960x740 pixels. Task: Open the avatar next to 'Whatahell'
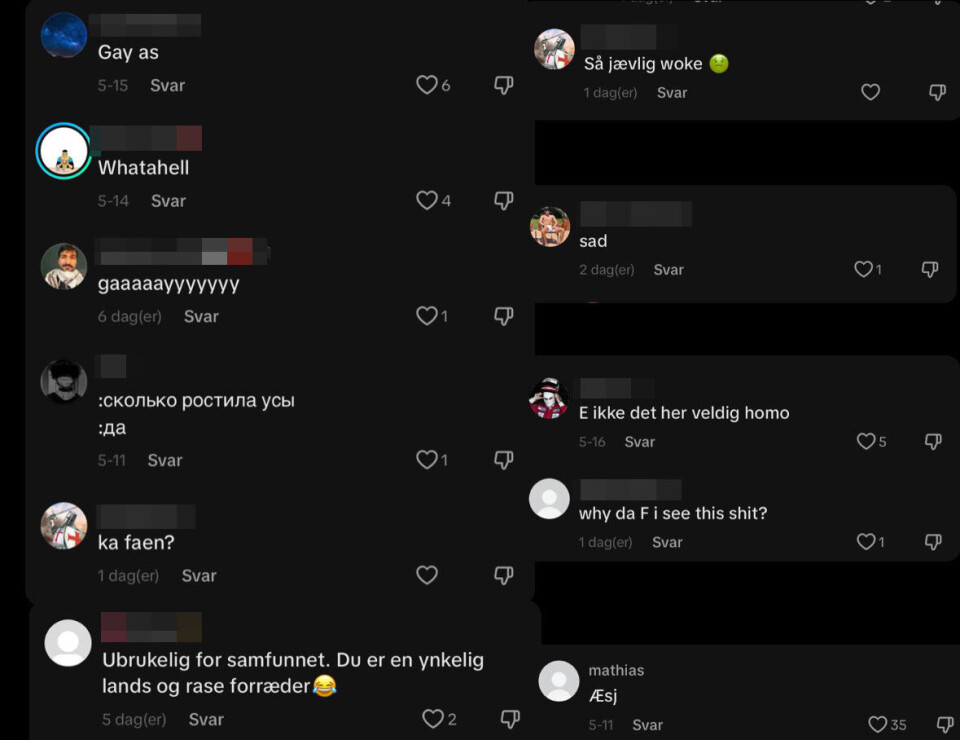64,152
